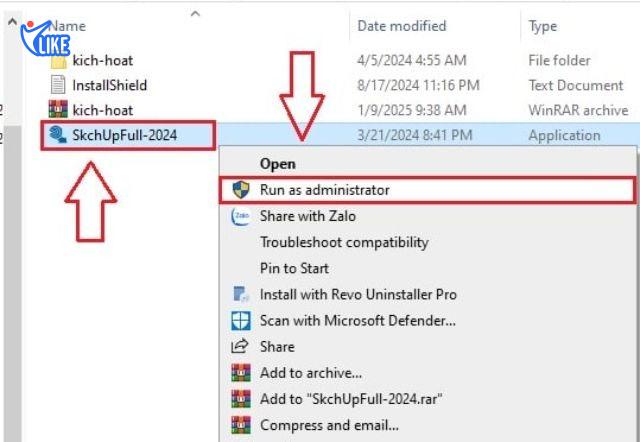The image size is (640, 442).
Task: Click the Revo Uninstaller Pro icon
Action: point(240,294)
